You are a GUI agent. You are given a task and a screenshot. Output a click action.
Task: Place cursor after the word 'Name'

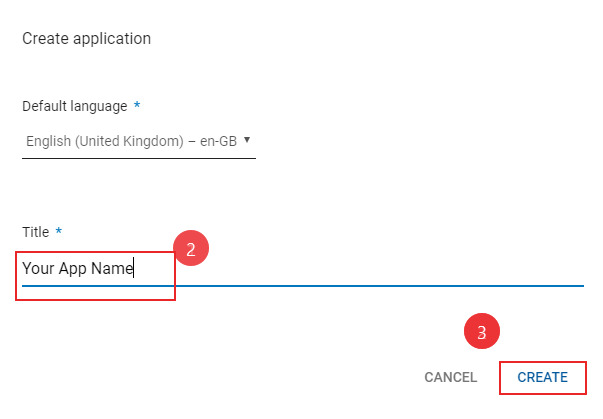(134, 268)
